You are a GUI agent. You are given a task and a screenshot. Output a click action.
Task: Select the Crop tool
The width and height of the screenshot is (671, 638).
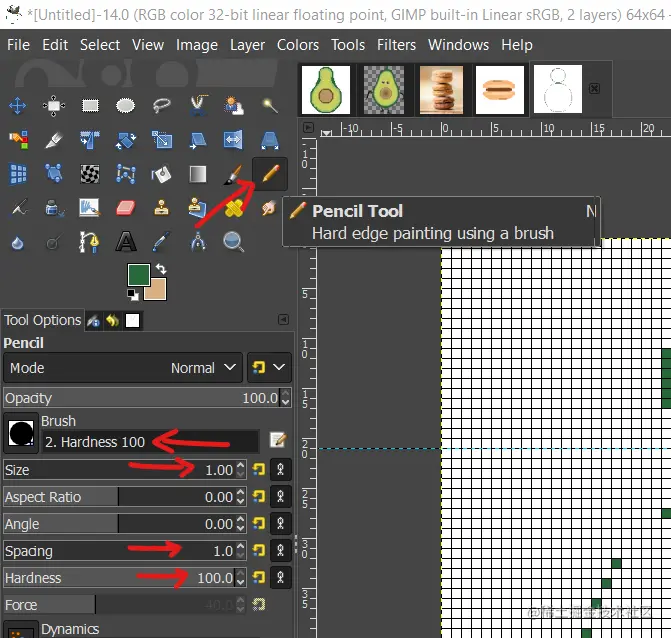click(54, 140)
